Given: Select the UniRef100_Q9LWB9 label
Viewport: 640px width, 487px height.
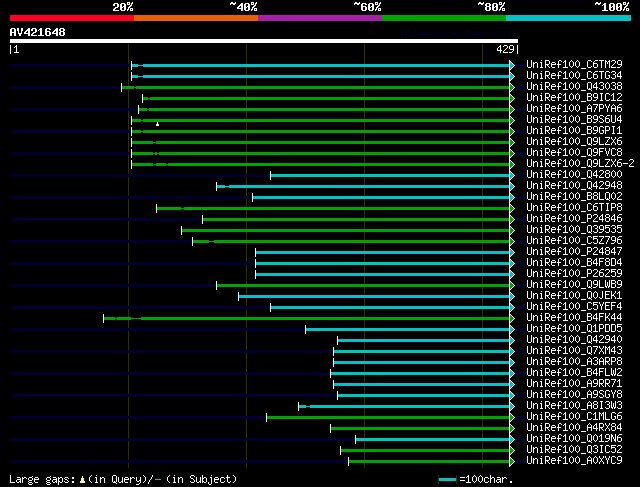Looking at the screenshot, I should coord(574,285).
